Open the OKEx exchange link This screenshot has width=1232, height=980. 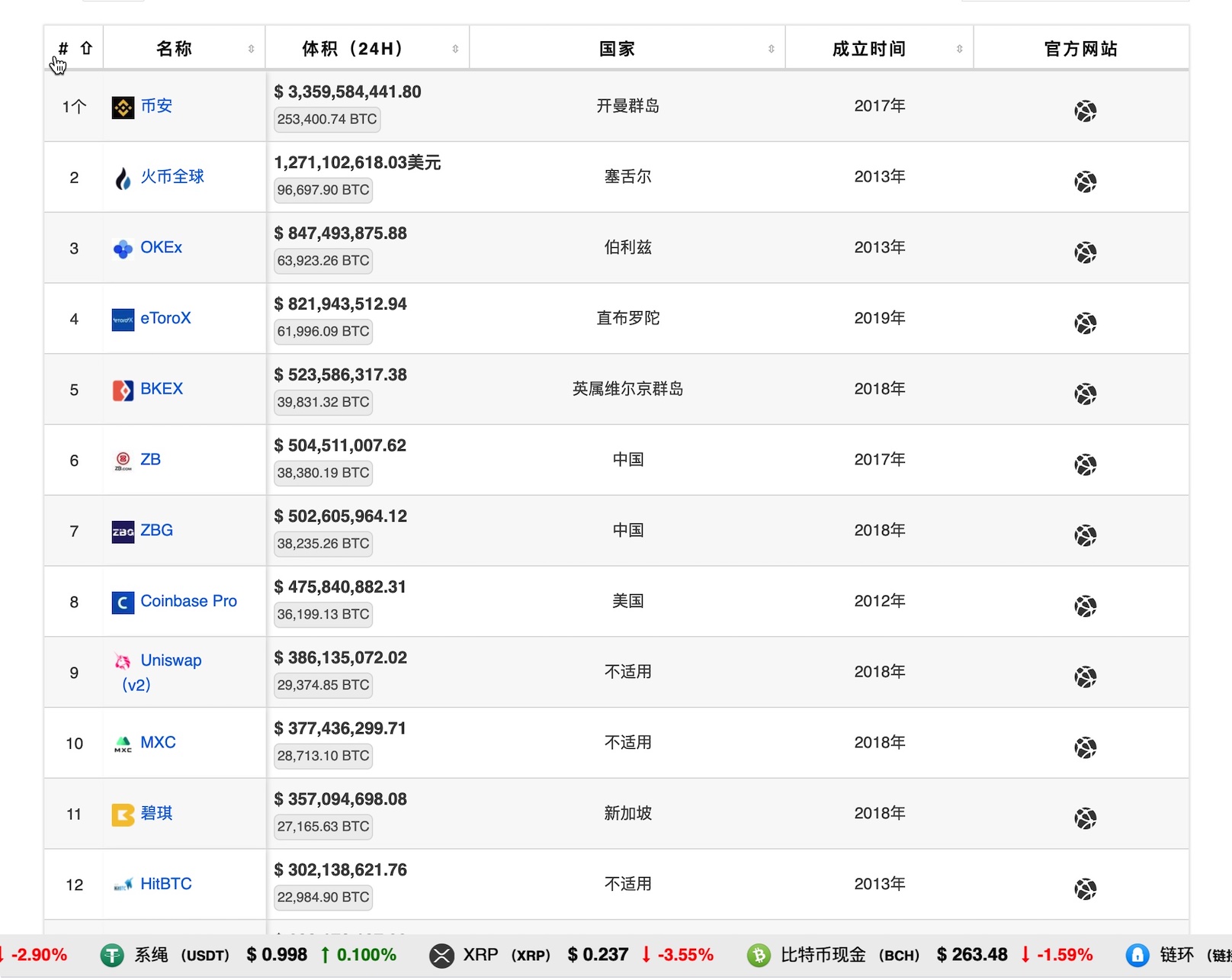[x=162, y=248]
